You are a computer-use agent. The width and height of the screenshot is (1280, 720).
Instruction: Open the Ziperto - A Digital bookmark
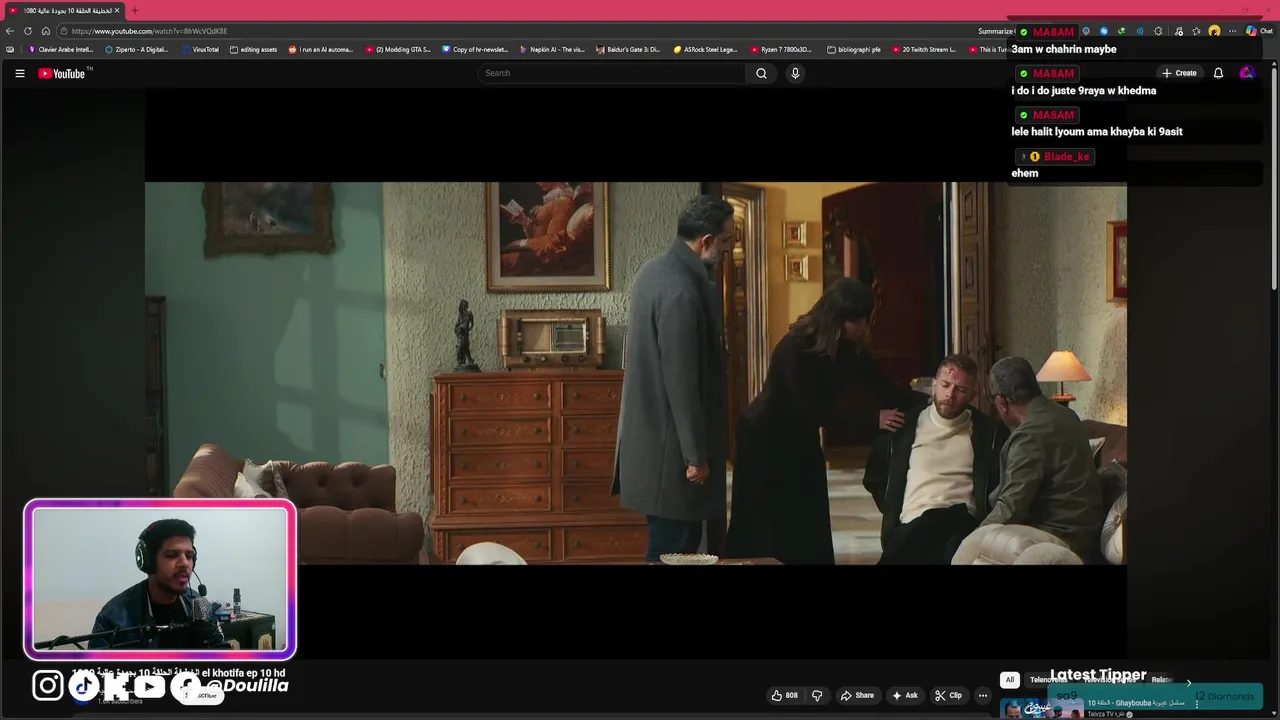[x=137, y=49]
